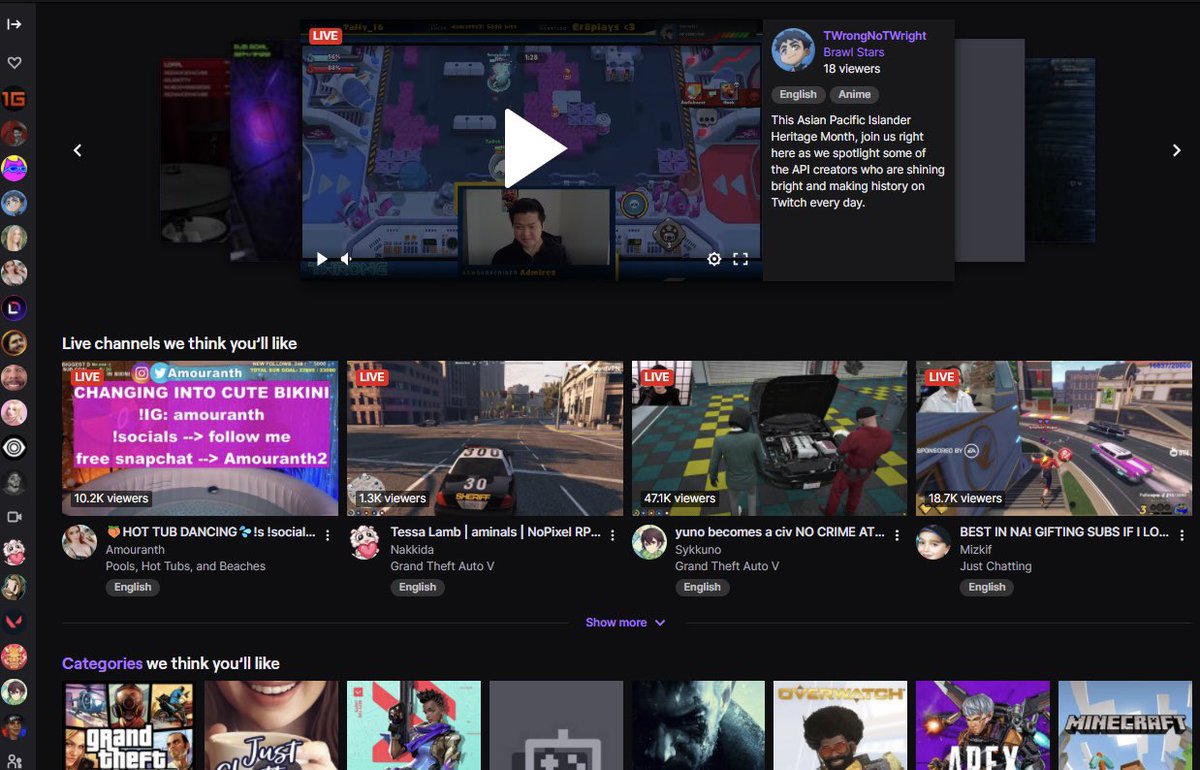Click the English tag under Mizkif
Image resolution: width=1200 pixels, height=770 pixels.
tap(987, 587)
